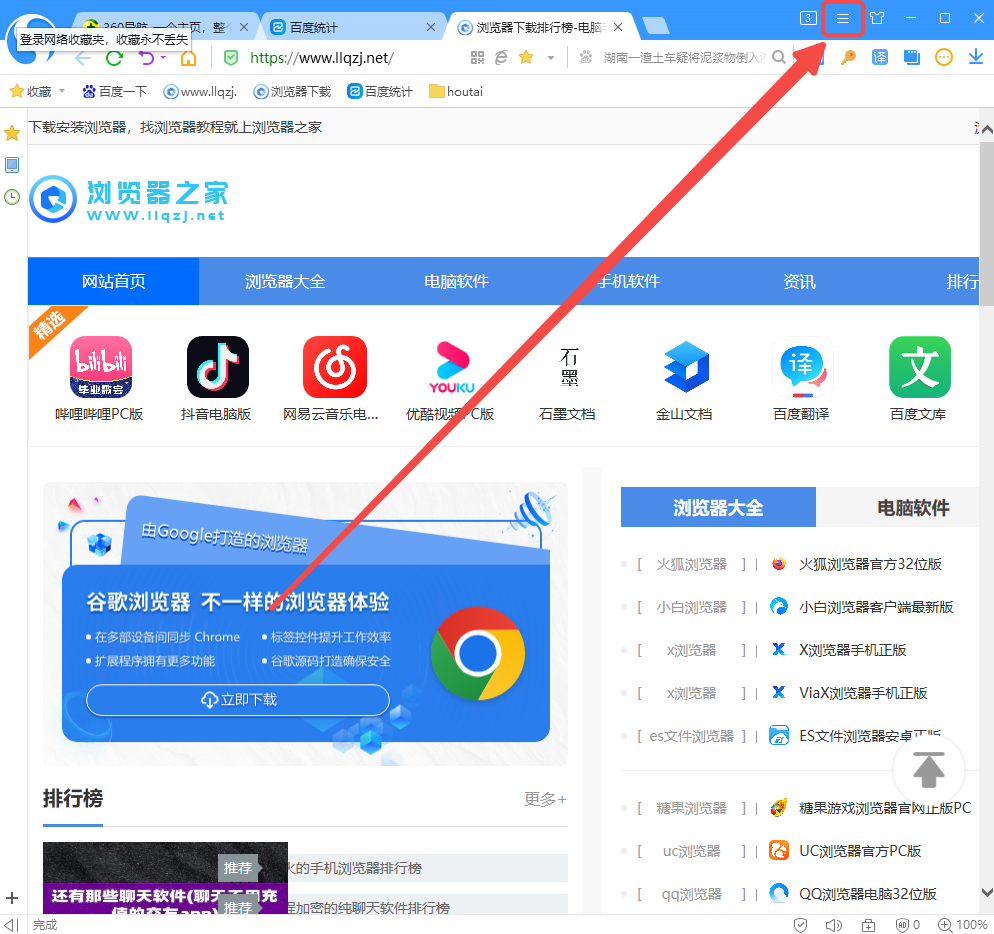
Task: Refresh the page with the green reload icon
Action: pos(115,58)
